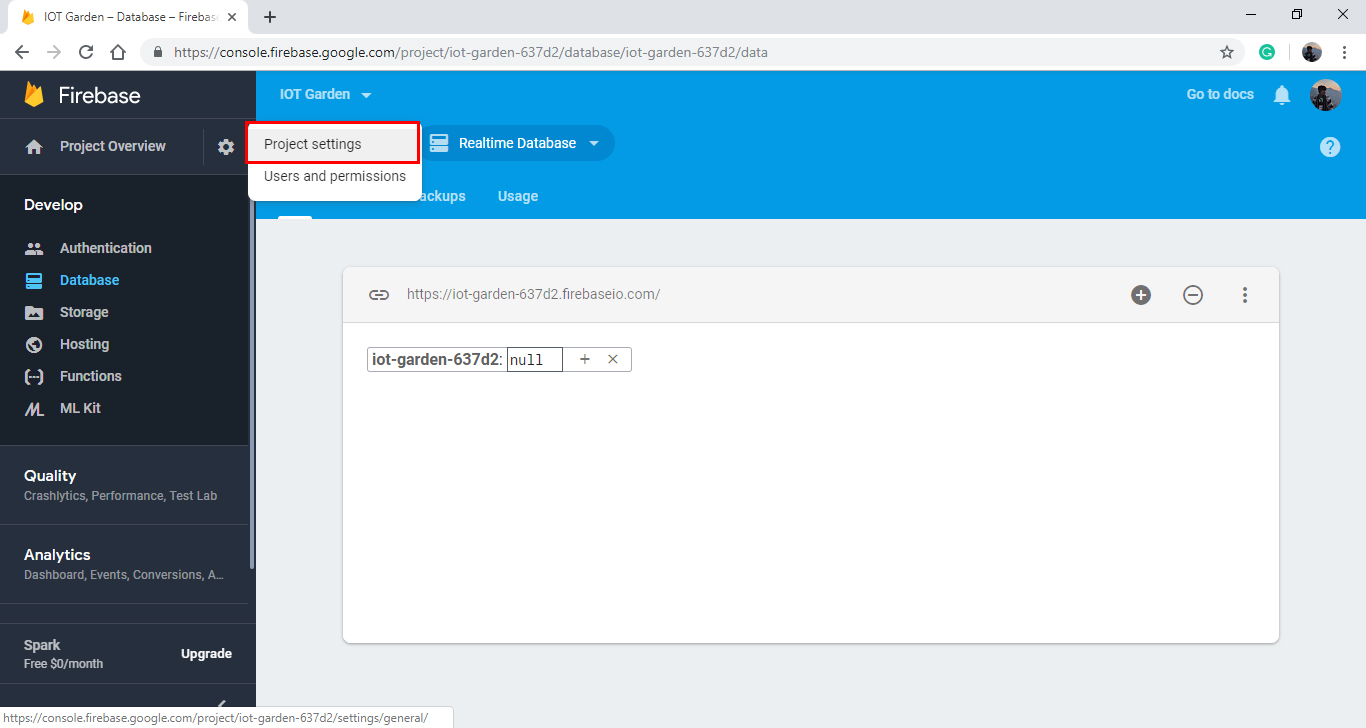Expand the IOT Garden project dropdown

click(x=325, y=94)
